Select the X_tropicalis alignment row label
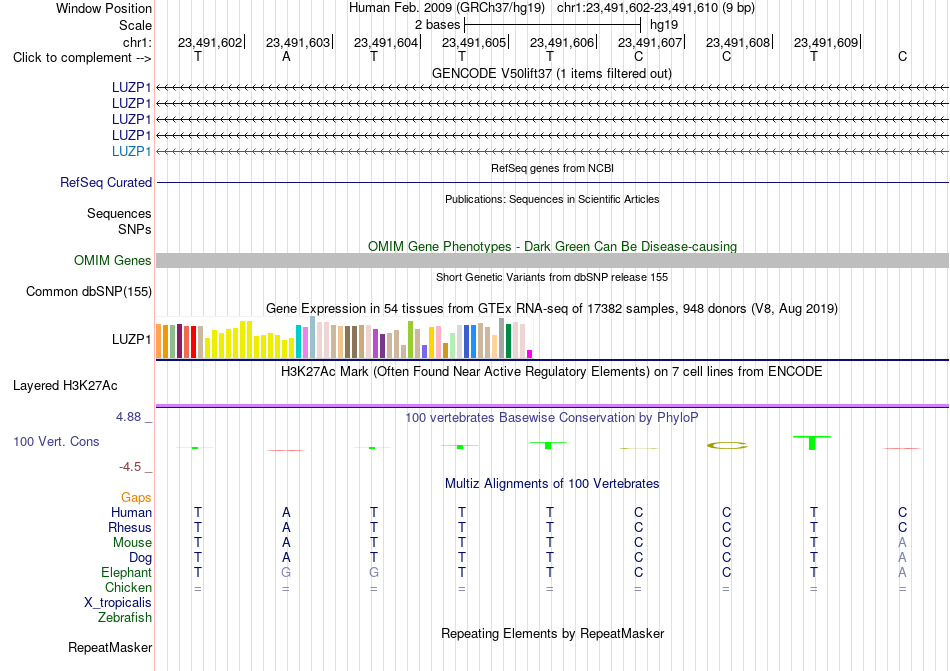 [118, 603]
